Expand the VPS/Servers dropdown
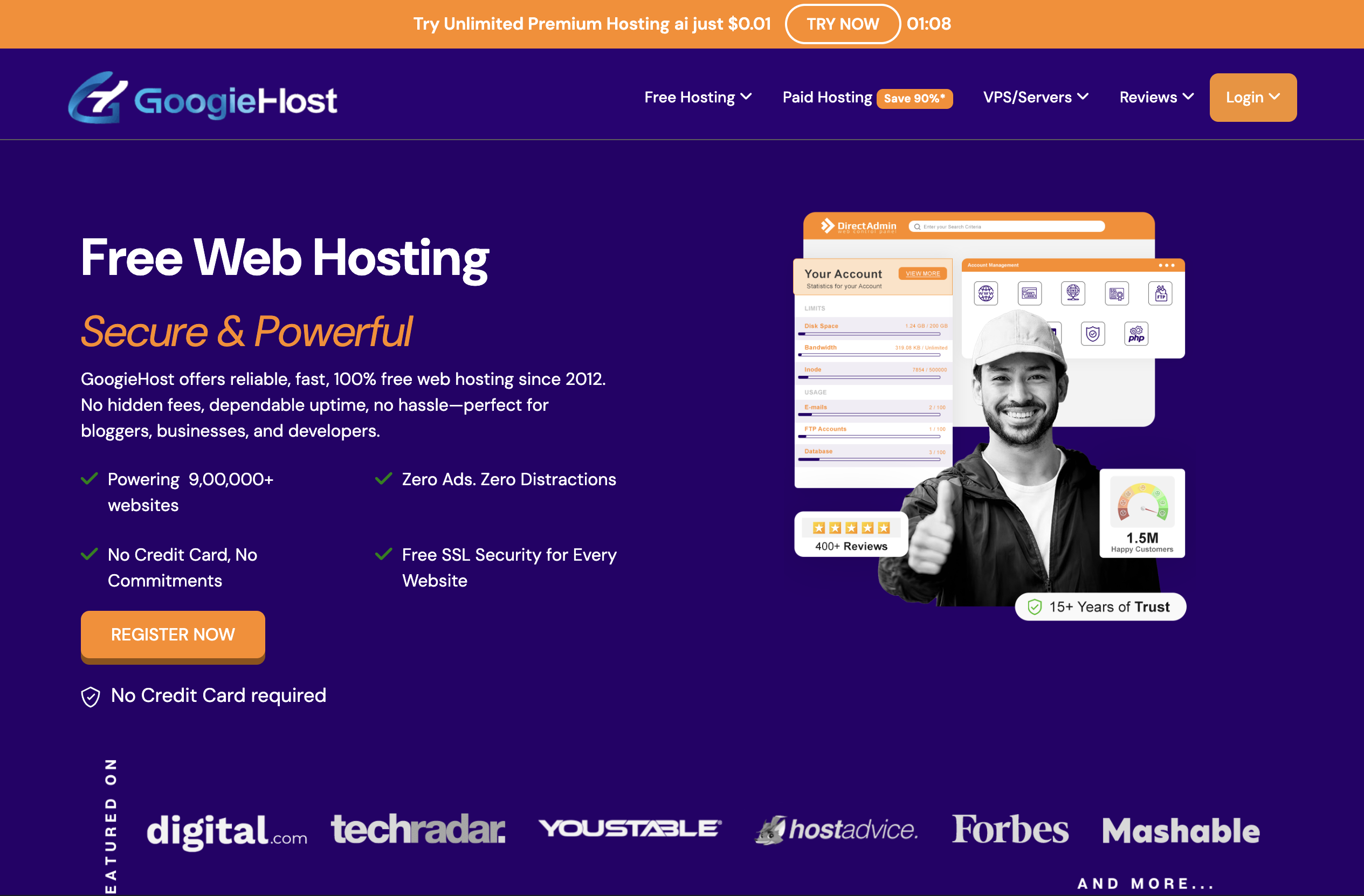The width and height of the screenshot is (1364, 896). point(1035,97)
